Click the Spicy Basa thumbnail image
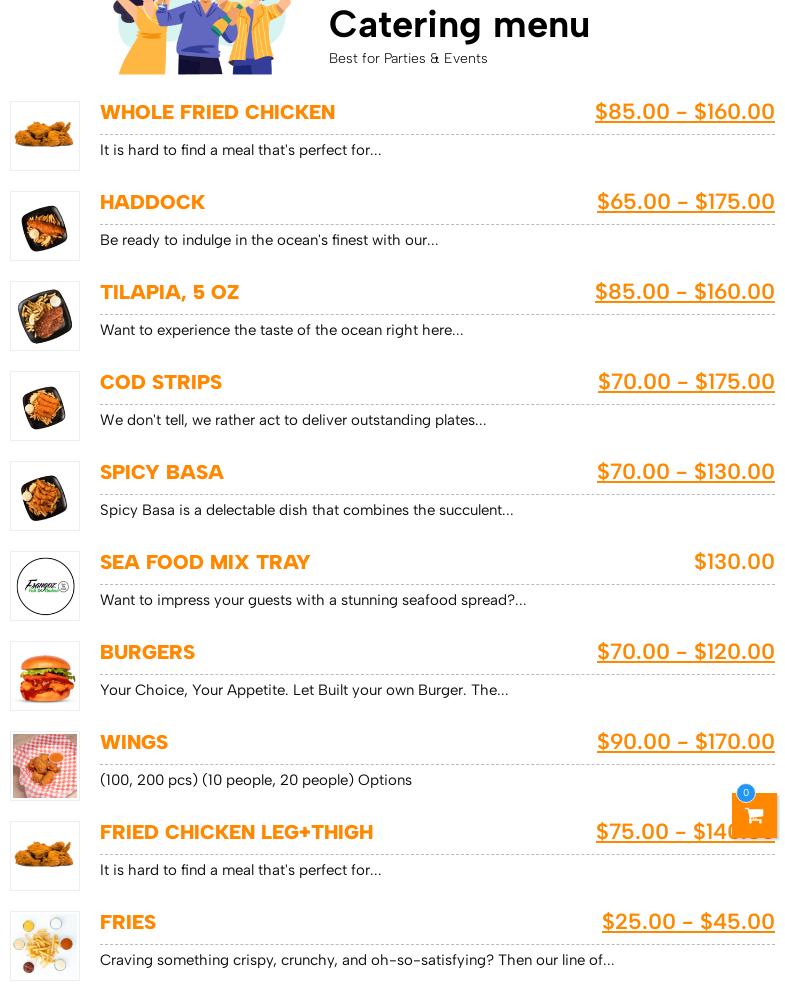This screenshot has height=985, width=785. pyautogui.click(x=45, y=496)
